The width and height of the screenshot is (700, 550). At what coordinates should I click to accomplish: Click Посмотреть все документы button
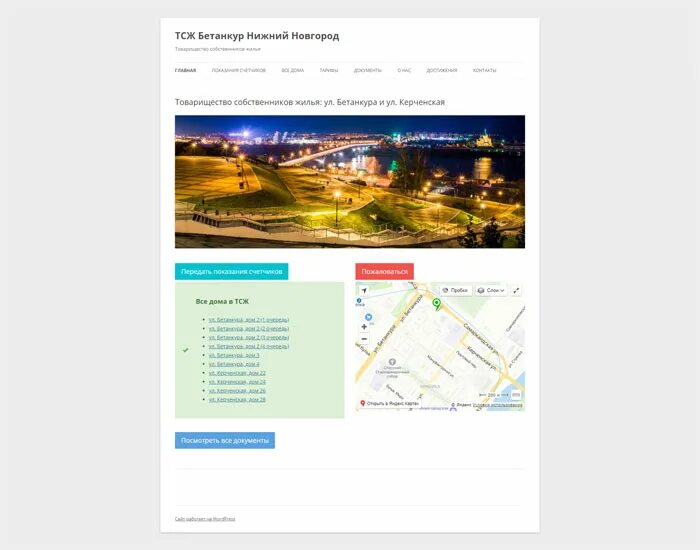tap(225, 440)
